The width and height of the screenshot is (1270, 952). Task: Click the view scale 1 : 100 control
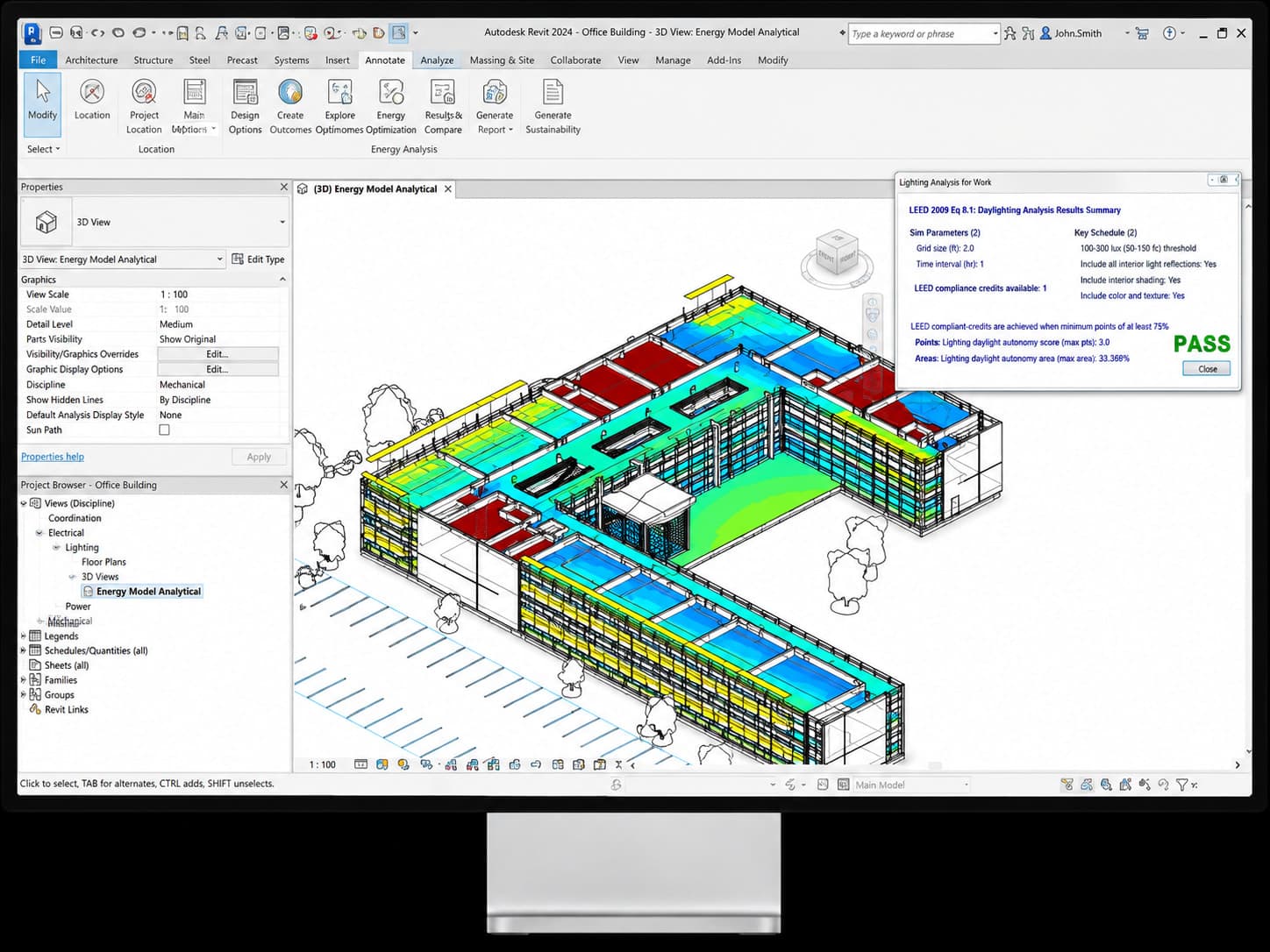tap(322, 765)
